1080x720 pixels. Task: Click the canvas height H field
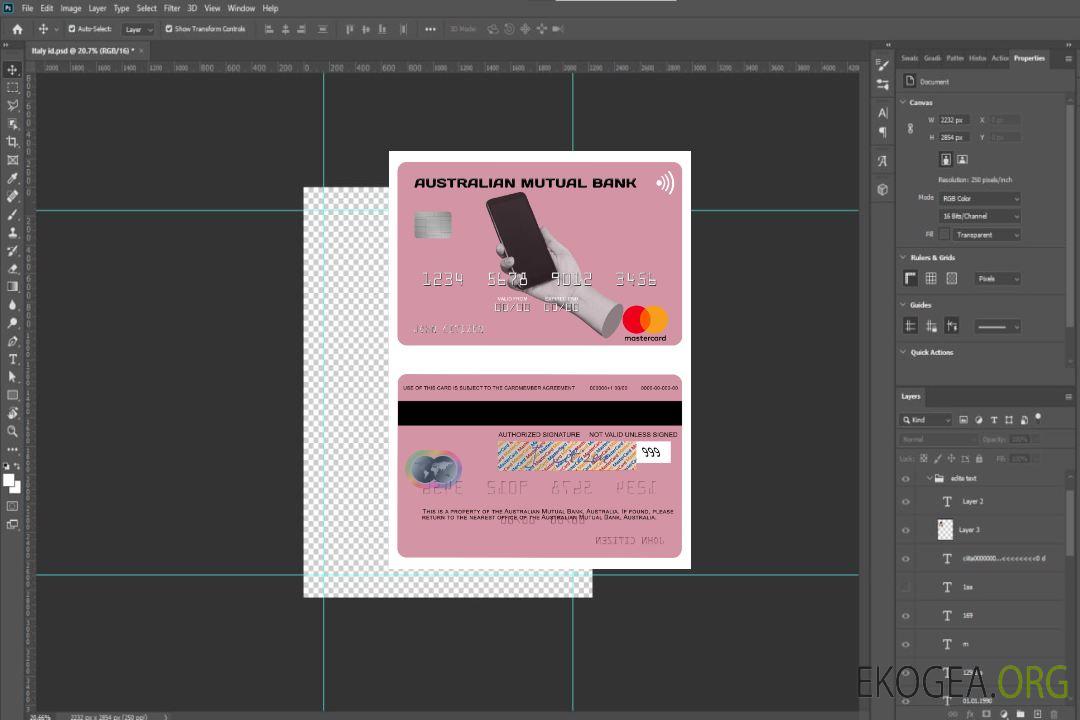pos(955,138)
